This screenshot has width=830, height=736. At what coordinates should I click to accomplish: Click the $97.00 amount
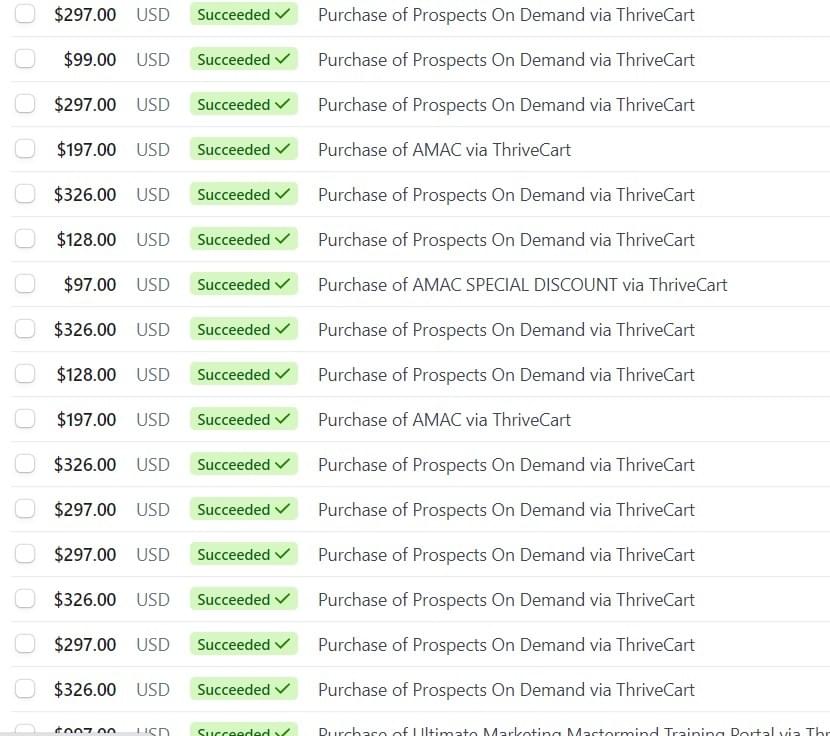click(89, 284)
